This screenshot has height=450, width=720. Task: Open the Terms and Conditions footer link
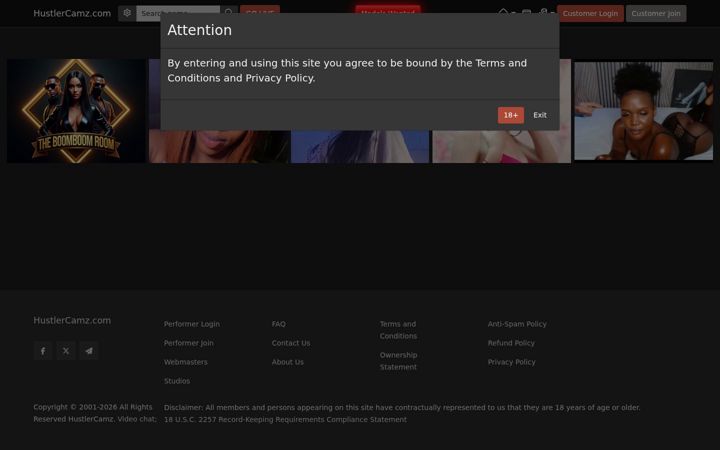coord(398,330)
